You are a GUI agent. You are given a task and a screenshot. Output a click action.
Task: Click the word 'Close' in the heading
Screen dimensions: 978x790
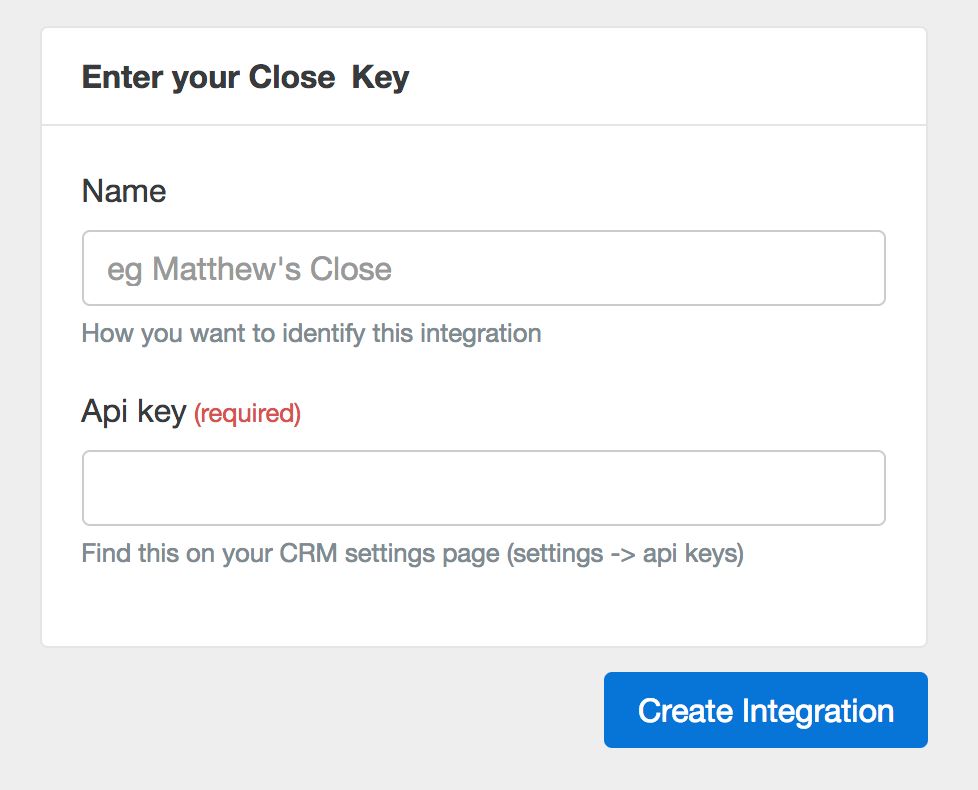[x=292, y=77]
